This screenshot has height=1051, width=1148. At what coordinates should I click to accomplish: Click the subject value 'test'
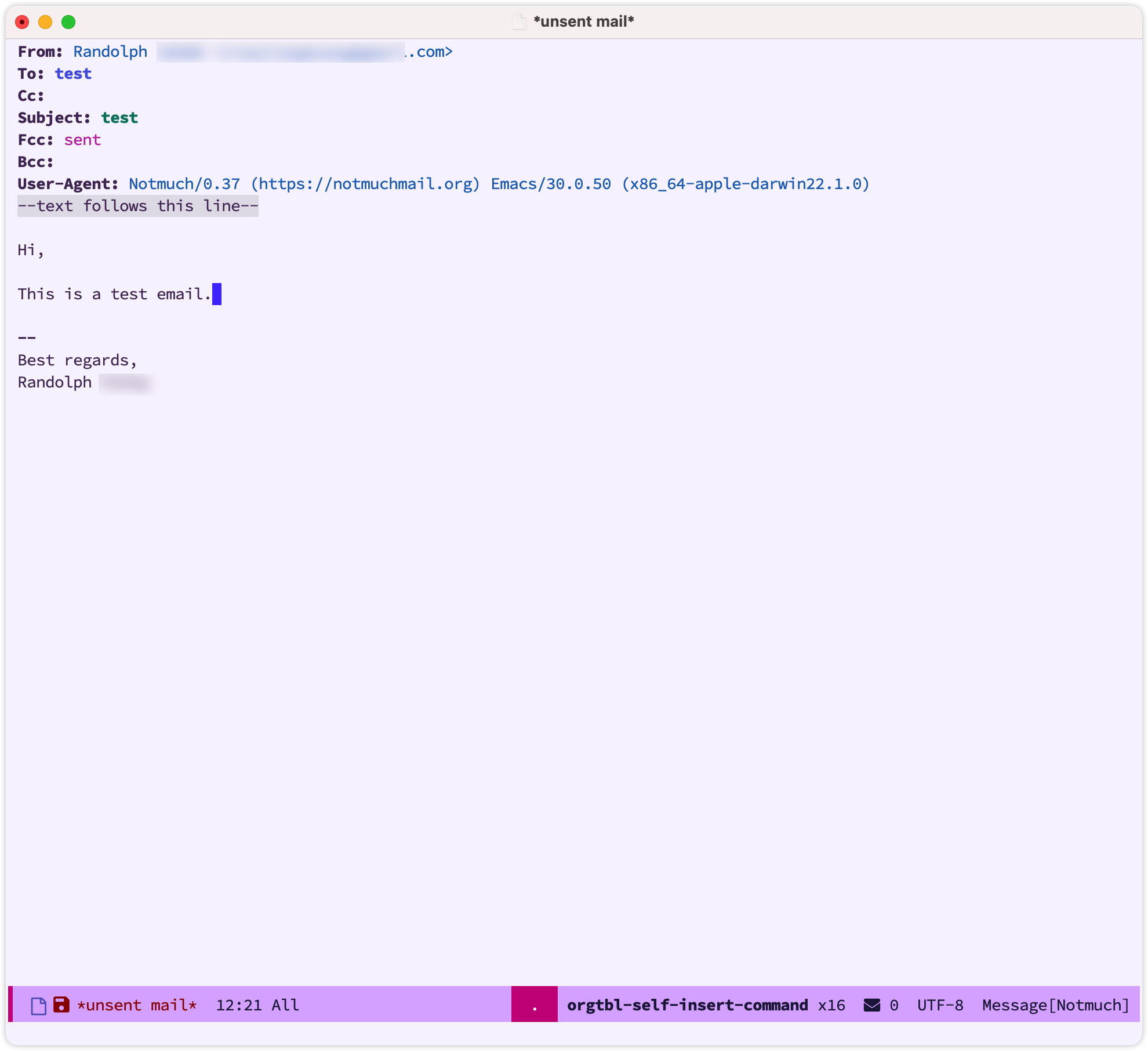click(119, 118)
